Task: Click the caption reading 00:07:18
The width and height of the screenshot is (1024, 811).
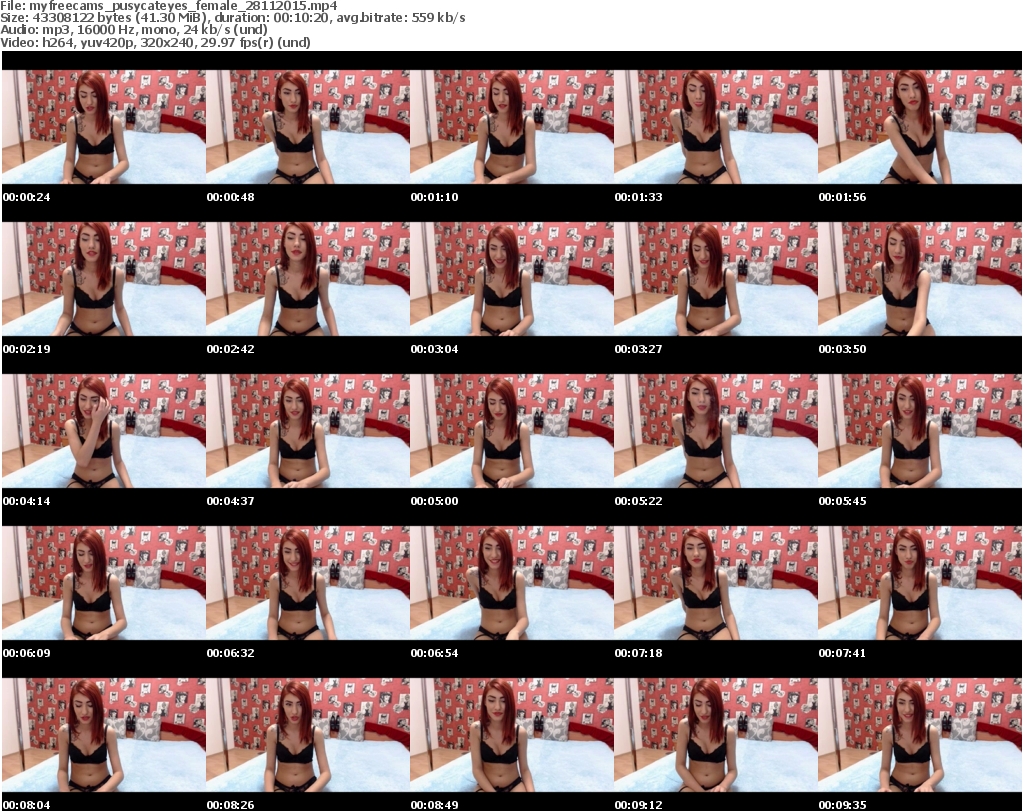Action: pos(638,652)
